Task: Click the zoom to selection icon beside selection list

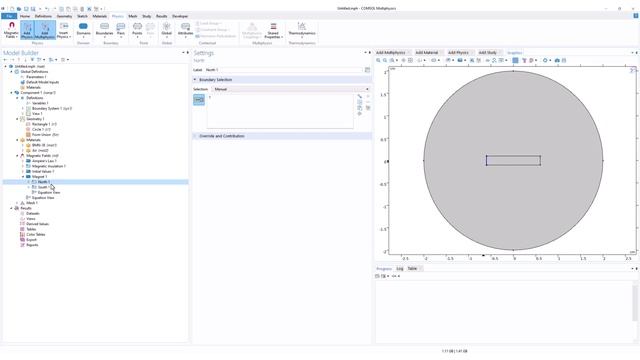Action: click(360, 114)
